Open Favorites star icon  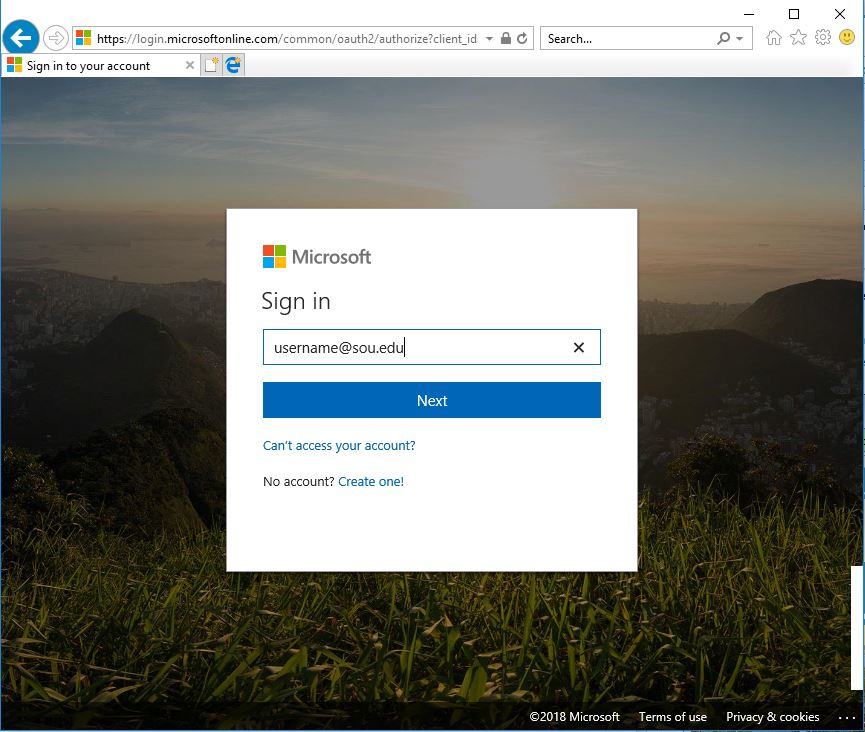pyautogui.click(x=798, y=38)
